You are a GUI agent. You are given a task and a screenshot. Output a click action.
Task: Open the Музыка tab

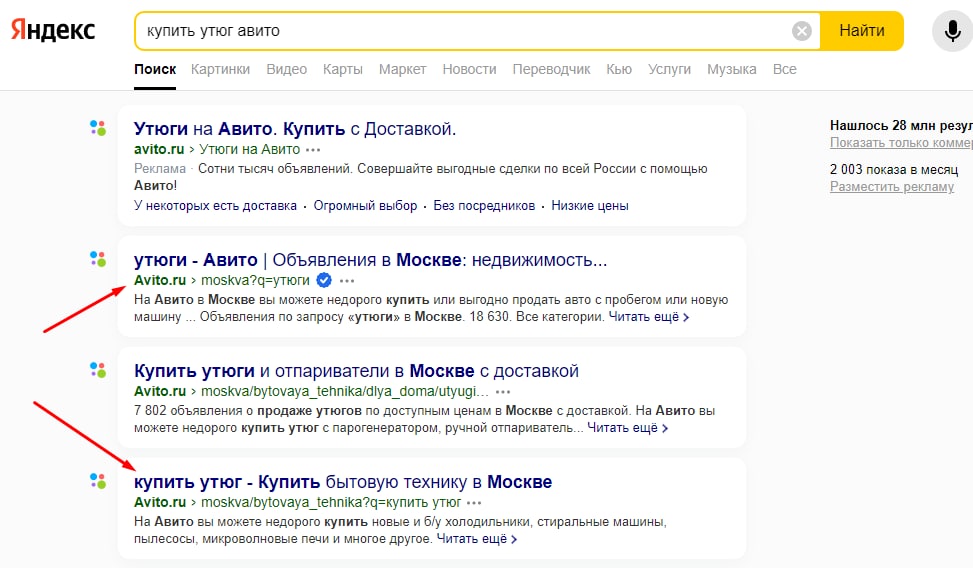[732, 69]
